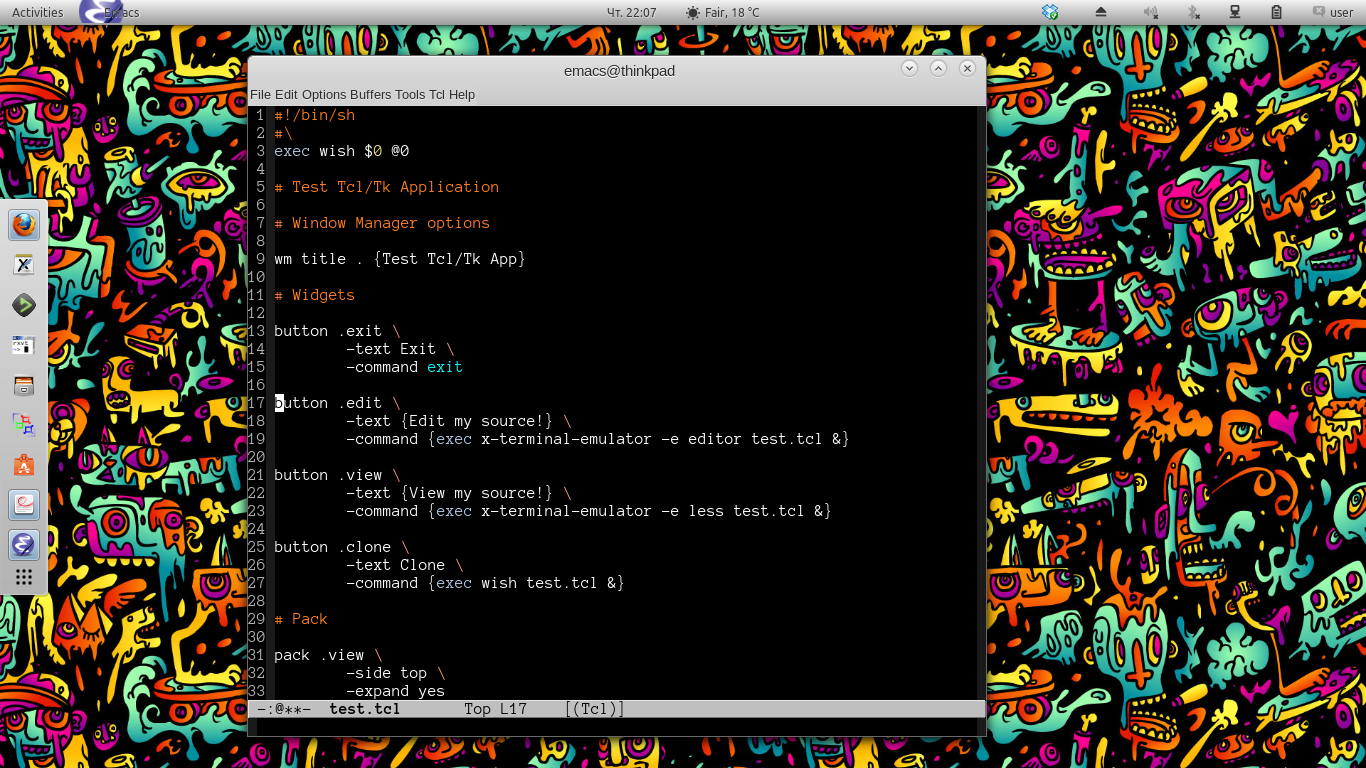Click 'button .clone' on line 25
This screenshot has width=1366, height=768.
tap(333, 547)
